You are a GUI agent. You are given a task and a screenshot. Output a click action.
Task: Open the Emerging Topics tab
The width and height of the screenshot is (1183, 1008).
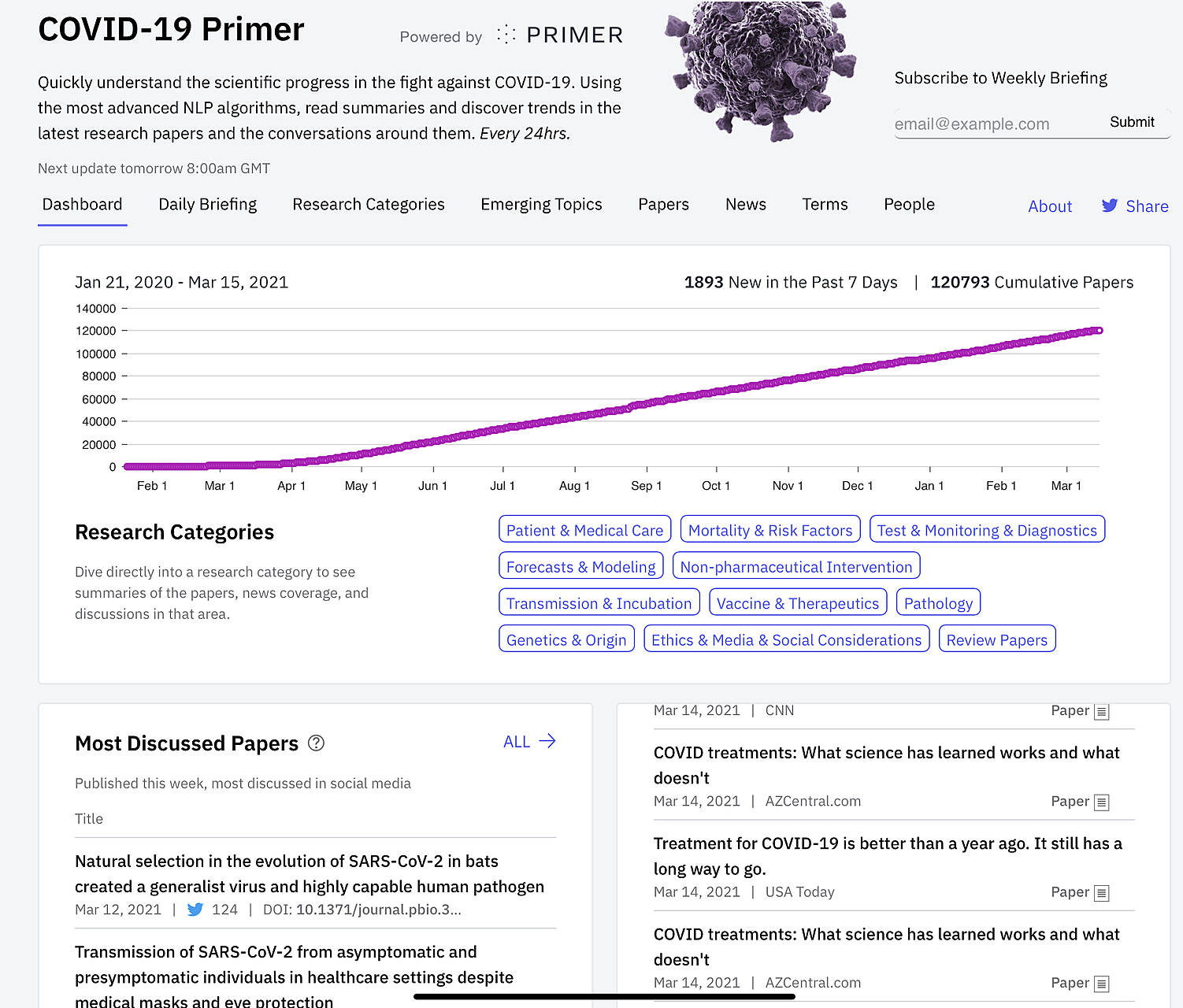point(541,205)
